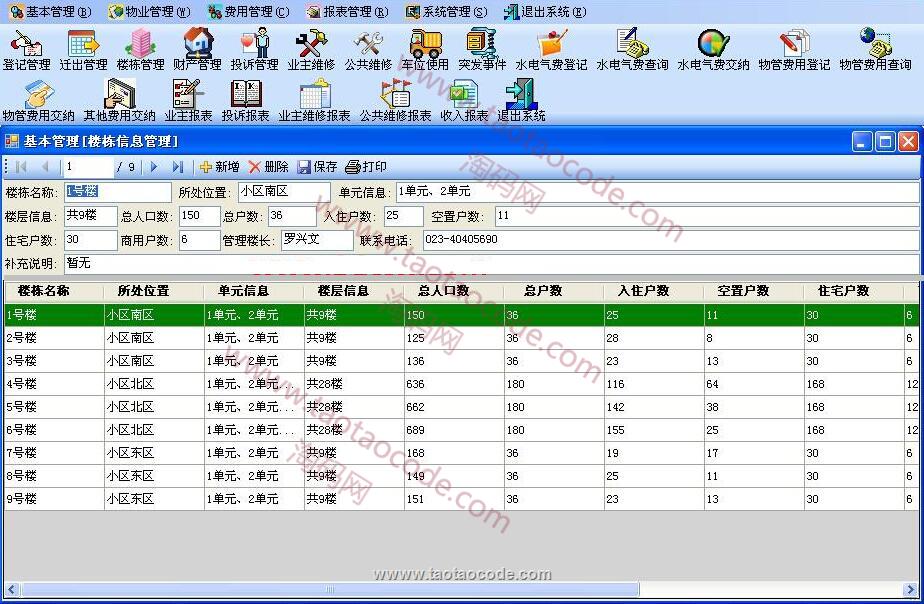
Task: Select the 车位使用 parking icon
Action: (x=425, y=49)
